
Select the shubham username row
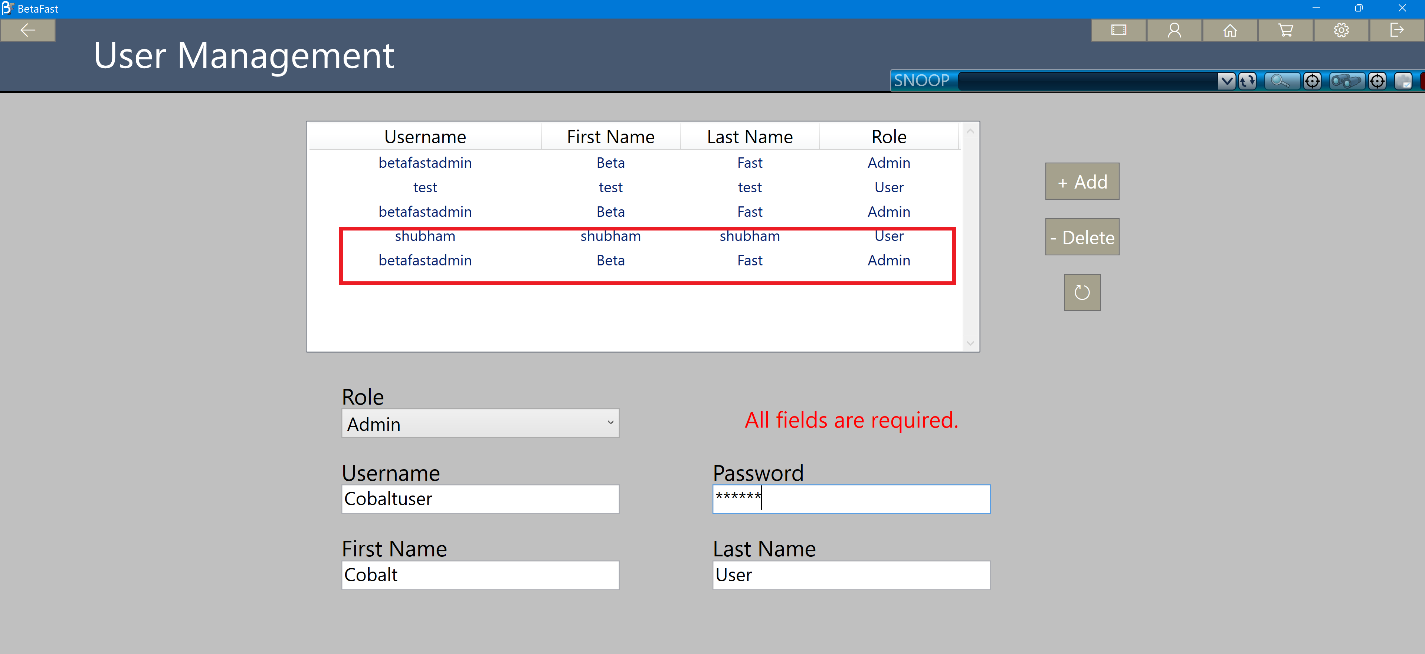635,236
